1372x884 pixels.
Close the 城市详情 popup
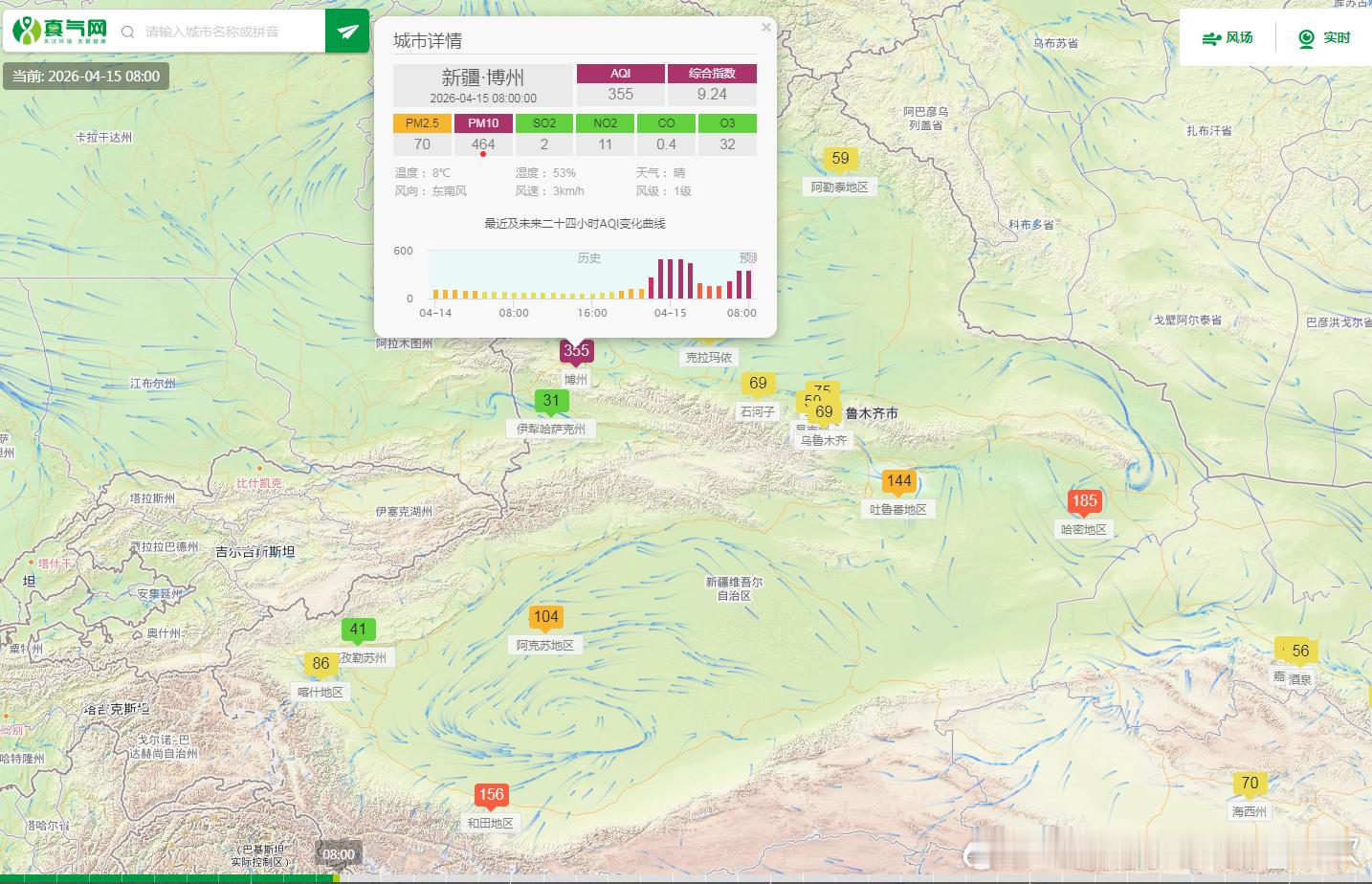point(765,28)
